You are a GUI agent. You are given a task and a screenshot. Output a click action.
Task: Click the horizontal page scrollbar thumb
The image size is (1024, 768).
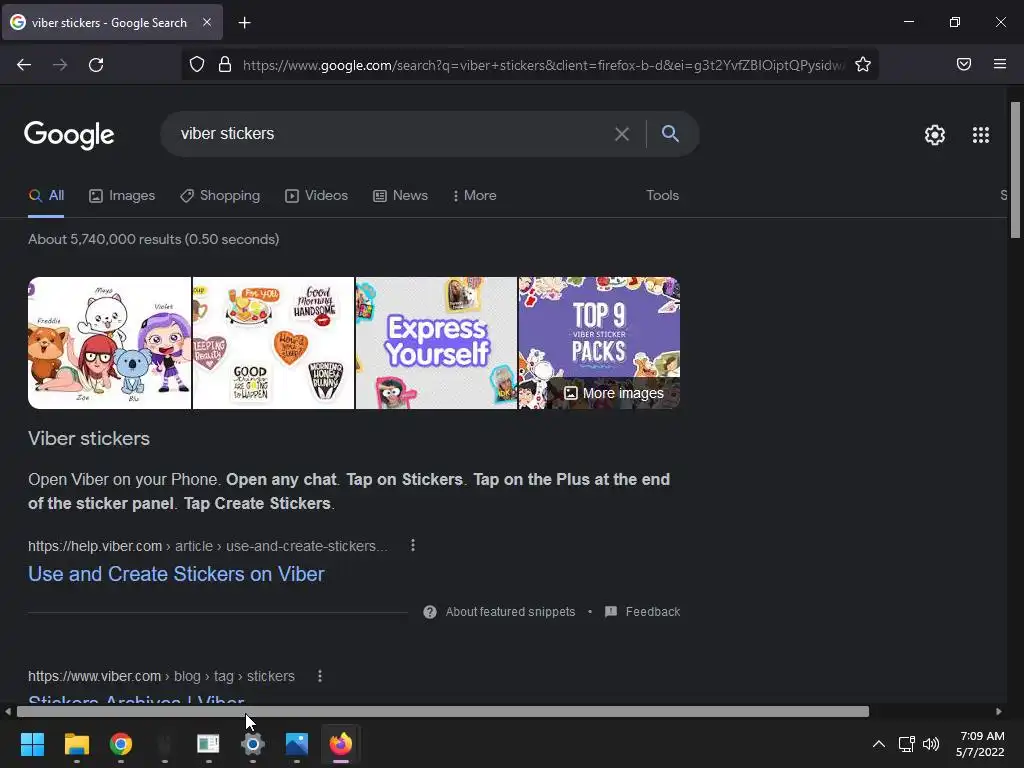(x=443, y=711)
